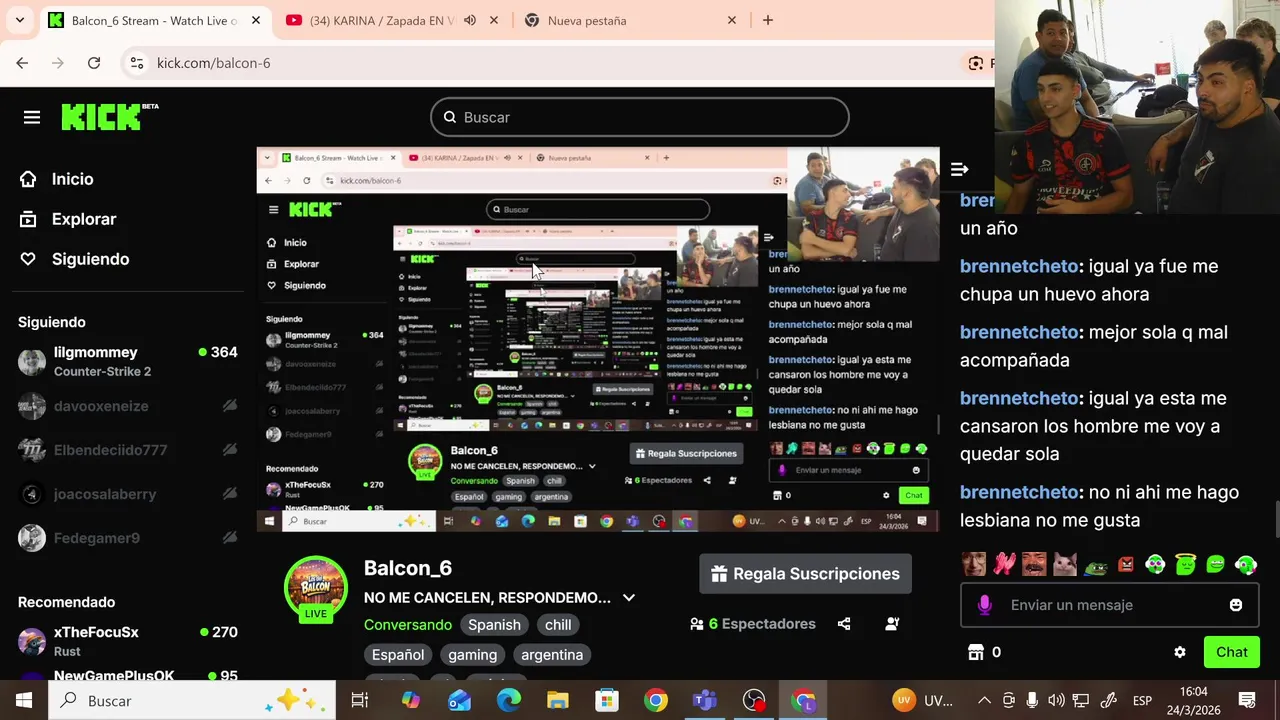Show hidden tray icons chevron
The height and width of the screenshot is (720, 1280).
pos(984,700)
